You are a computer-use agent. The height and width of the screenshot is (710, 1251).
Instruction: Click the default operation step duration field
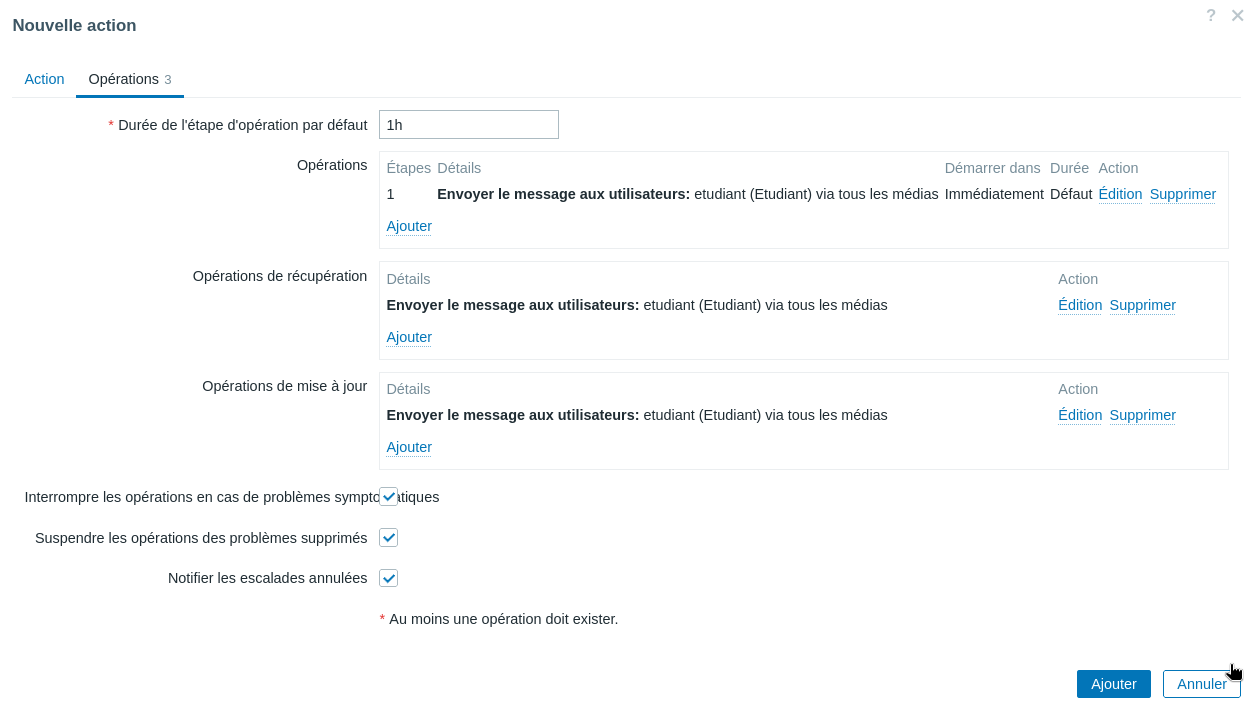coord(468,125)
